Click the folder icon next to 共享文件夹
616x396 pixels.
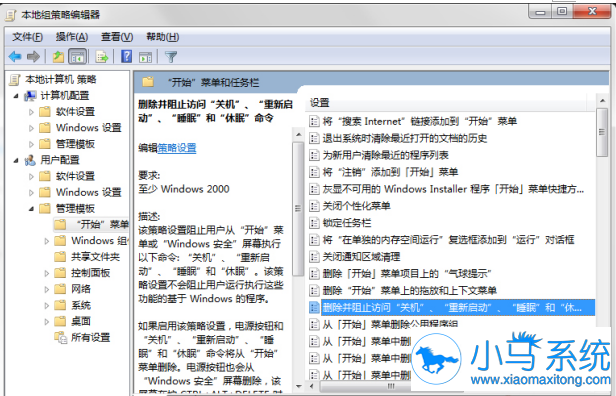coord(60,257)
